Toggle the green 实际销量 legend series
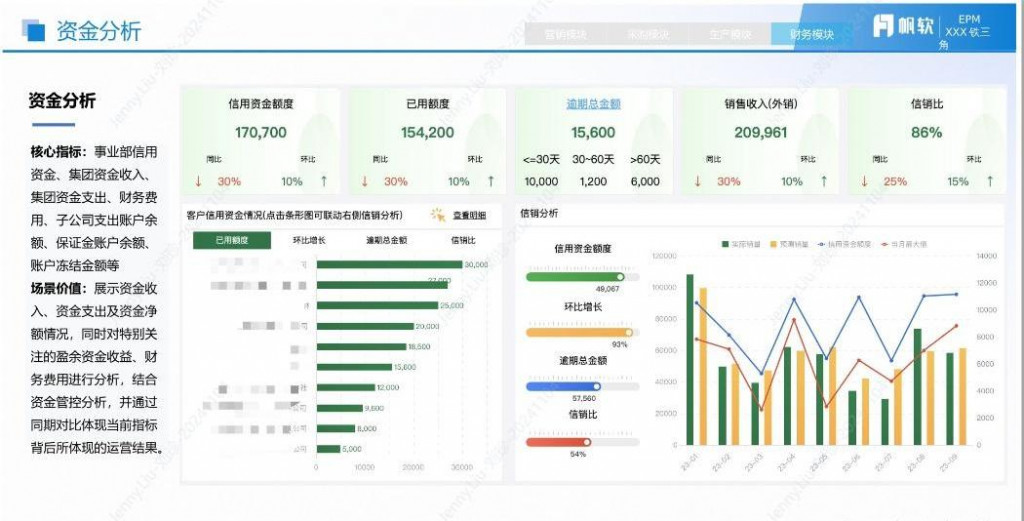The image size is (1024, 521). [x=742, y=244]
